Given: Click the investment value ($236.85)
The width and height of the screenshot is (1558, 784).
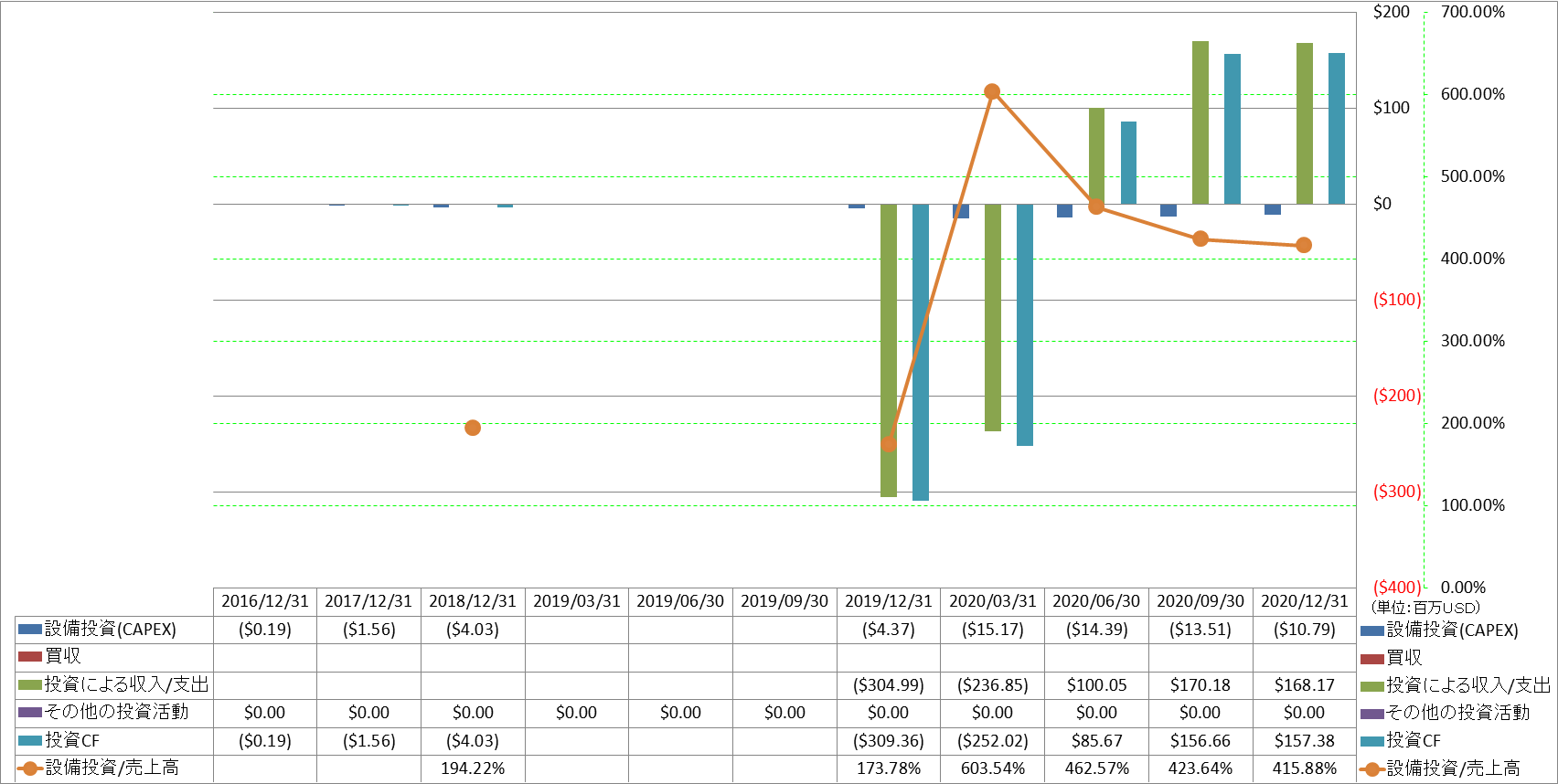Looking at the screenshot, I should [993, 685].
